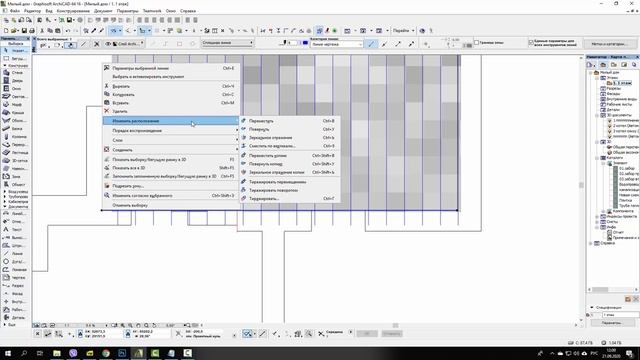Open the line type (Сплошная линия) dropdown
The height and width of the screenshot is (360, 640).
(227, 42)
